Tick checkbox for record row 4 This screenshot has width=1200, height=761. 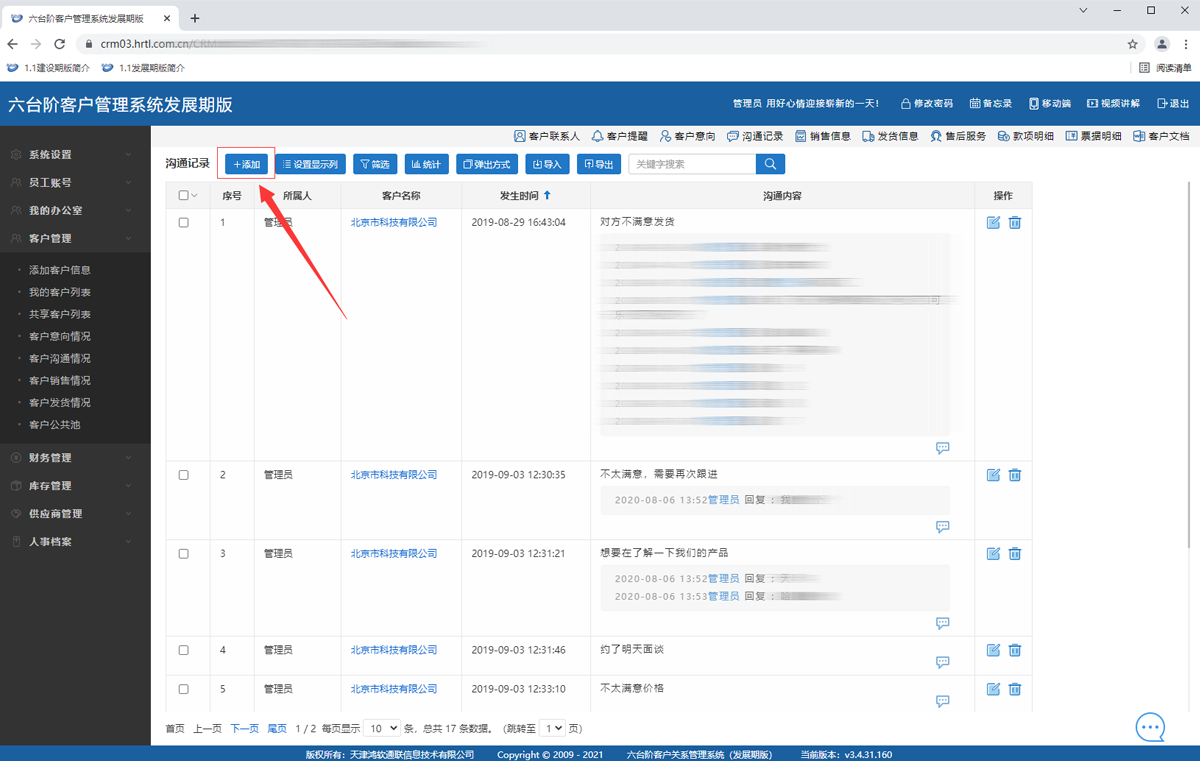[184, 650]
